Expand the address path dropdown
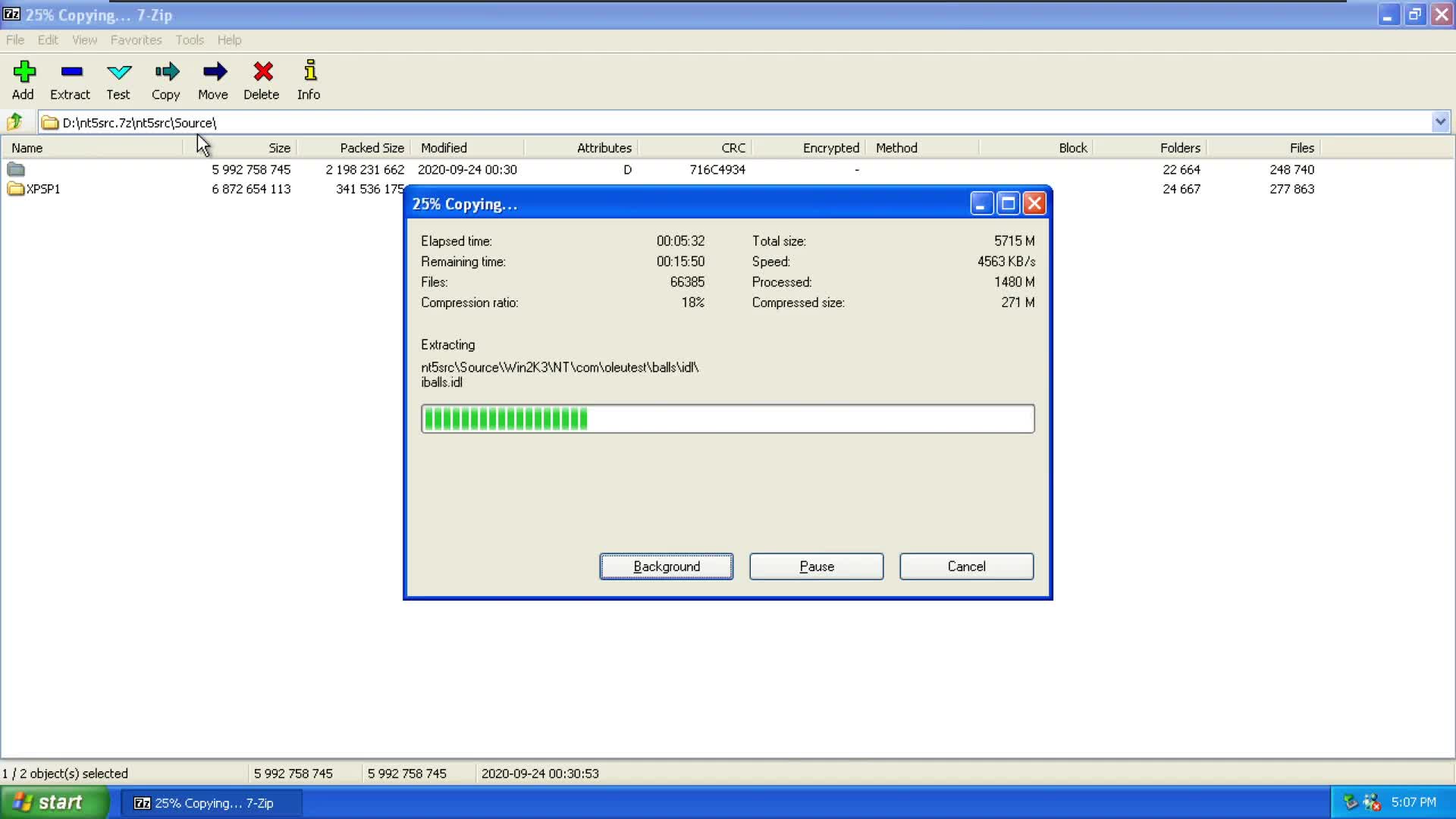1456x819 pixels. pyautogui.click(x=1440, y=122)
